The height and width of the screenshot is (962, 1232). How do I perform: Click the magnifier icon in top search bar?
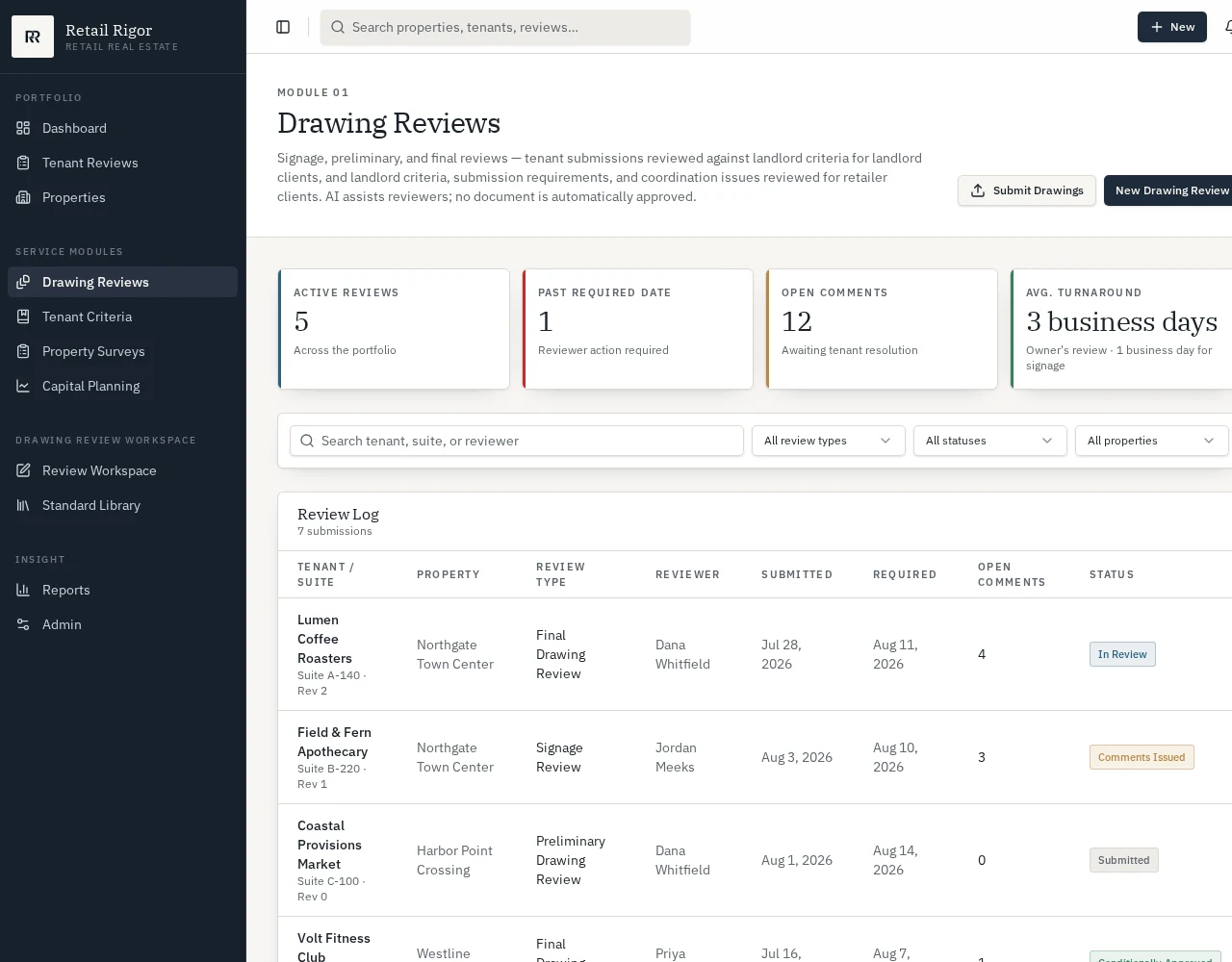tap(338, 27)
